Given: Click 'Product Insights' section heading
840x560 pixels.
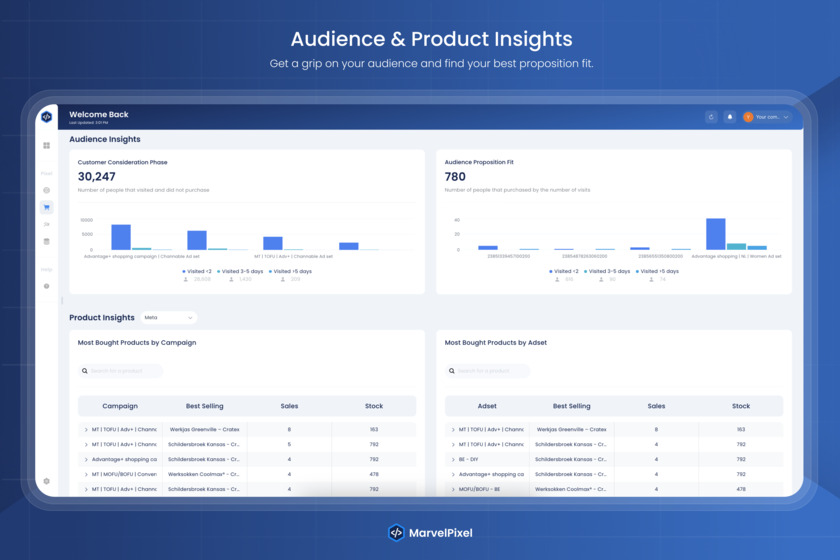Looking at the screenshot, I should pos(102,318).
